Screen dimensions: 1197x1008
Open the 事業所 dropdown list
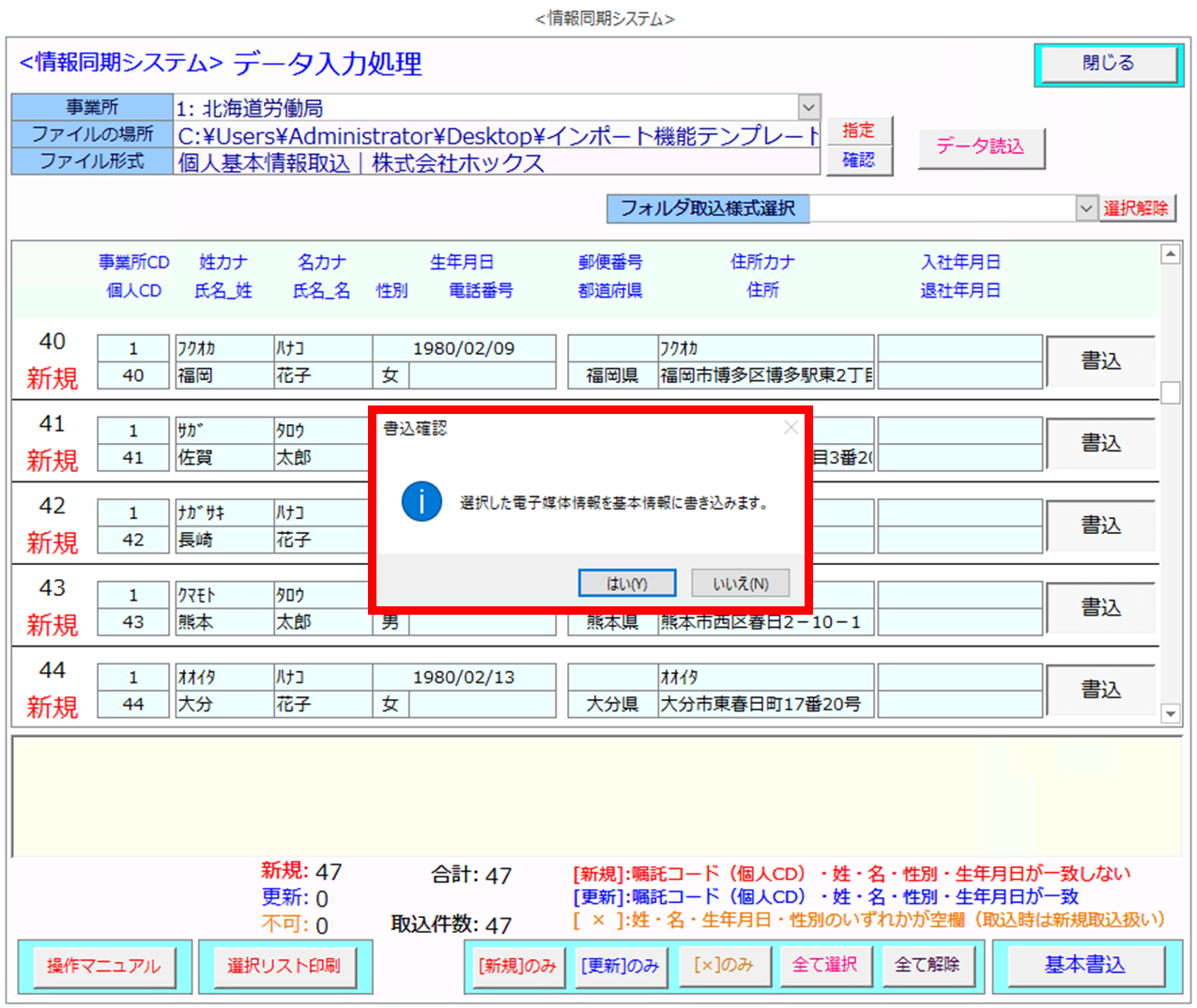tap(808, 107)
